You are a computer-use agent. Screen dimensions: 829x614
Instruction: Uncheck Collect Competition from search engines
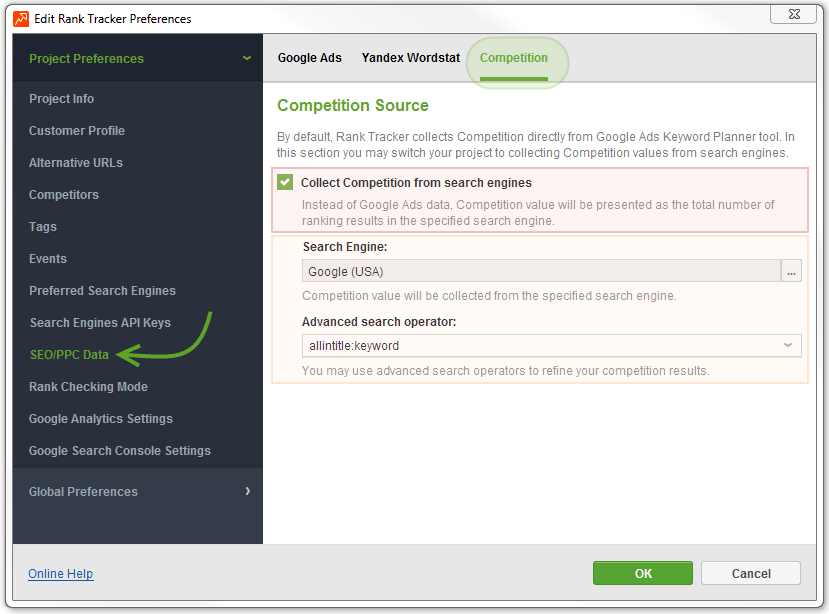[x=285, y=182]
